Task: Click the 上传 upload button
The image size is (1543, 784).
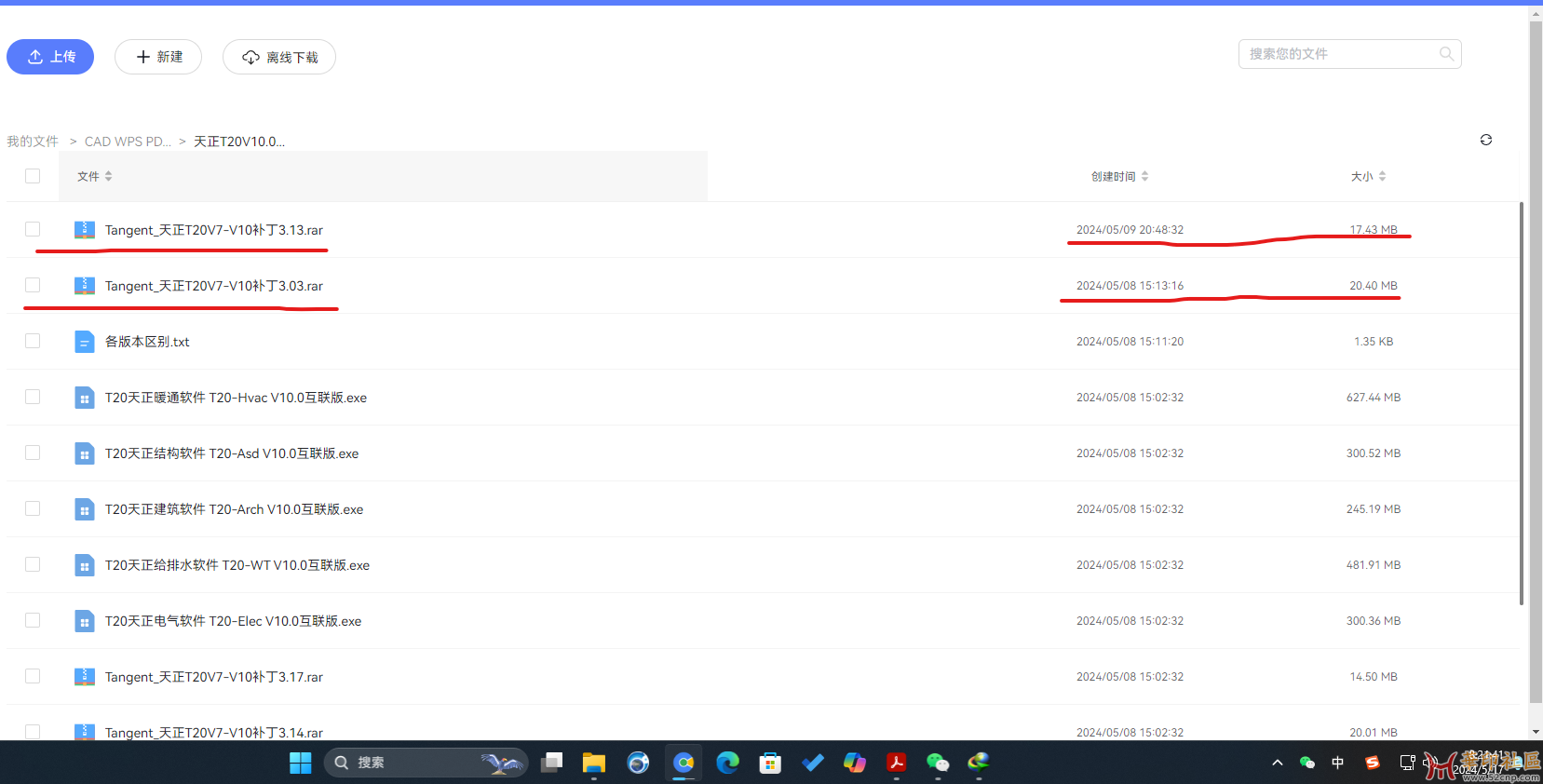Action: (50, 57)
